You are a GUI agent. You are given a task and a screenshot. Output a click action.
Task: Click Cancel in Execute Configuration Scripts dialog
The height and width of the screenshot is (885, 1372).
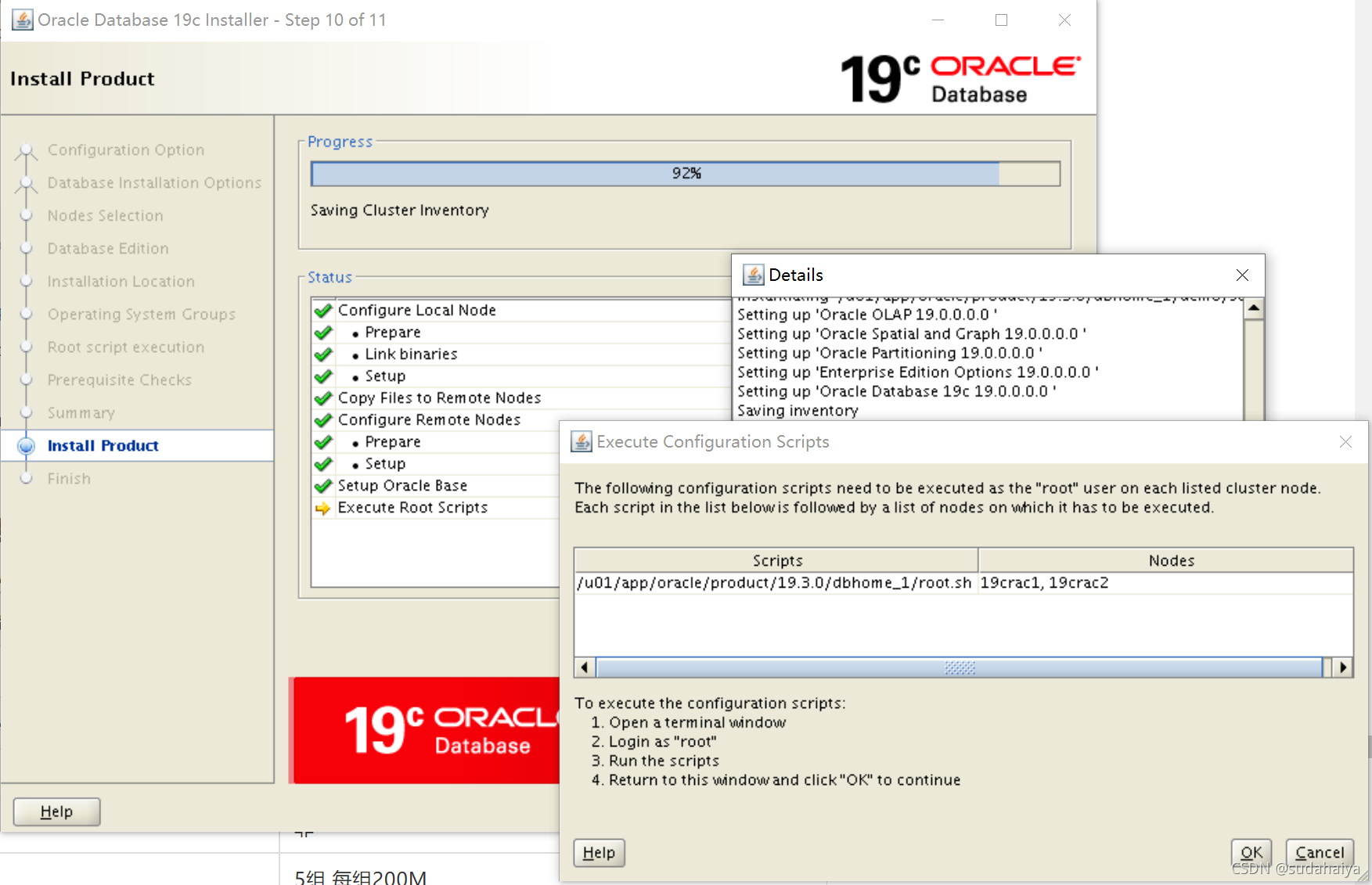pyautogui.click(x=1320, y=852)
